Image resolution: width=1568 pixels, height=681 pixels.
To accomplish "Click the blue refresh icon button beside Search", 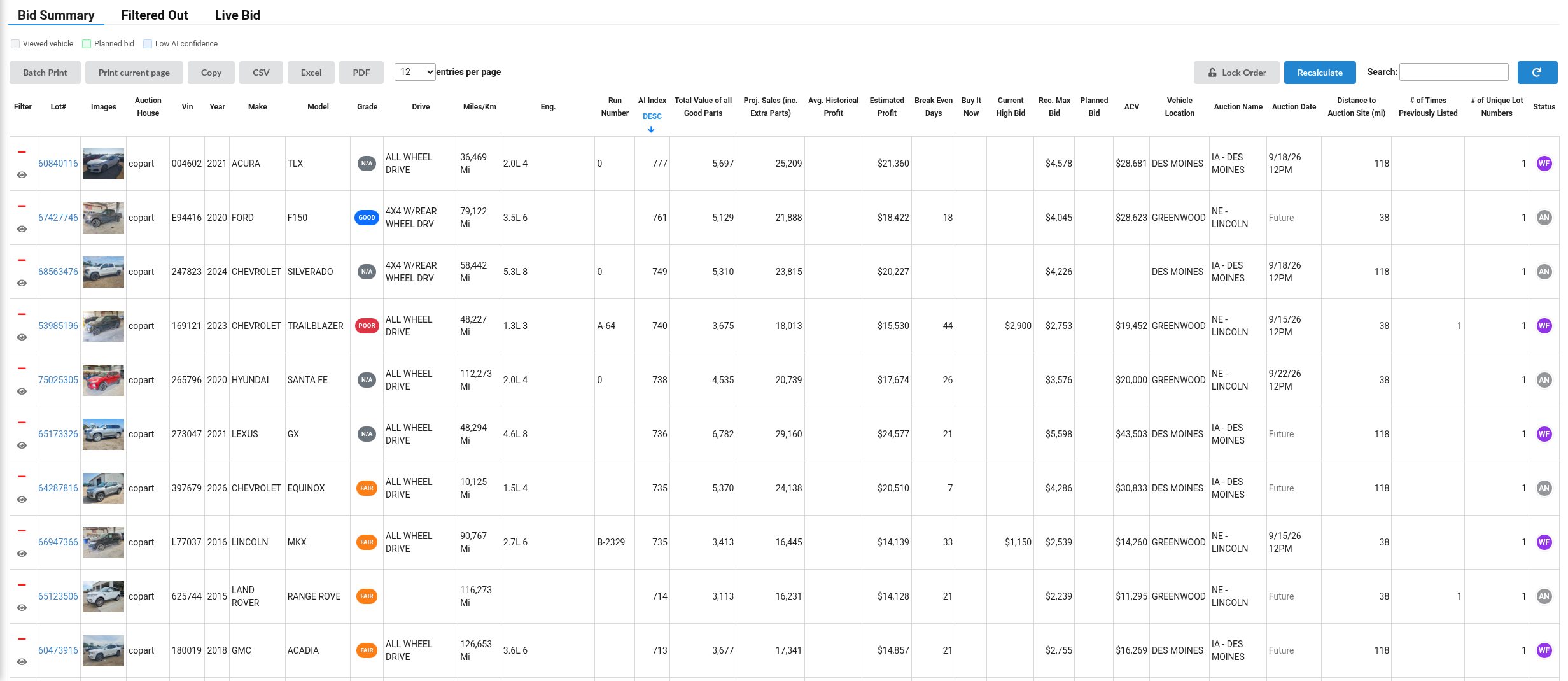I will click(x=1537, y=73).
